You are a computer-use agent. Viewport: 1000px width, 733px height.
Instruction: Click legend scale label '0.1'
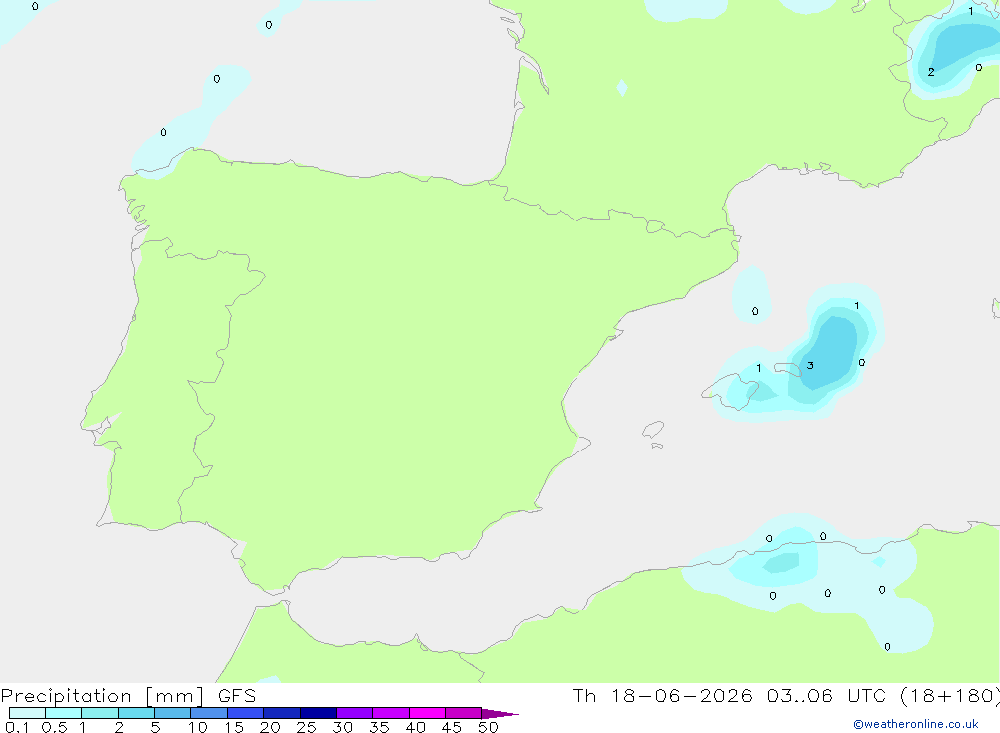coord(17,727)
